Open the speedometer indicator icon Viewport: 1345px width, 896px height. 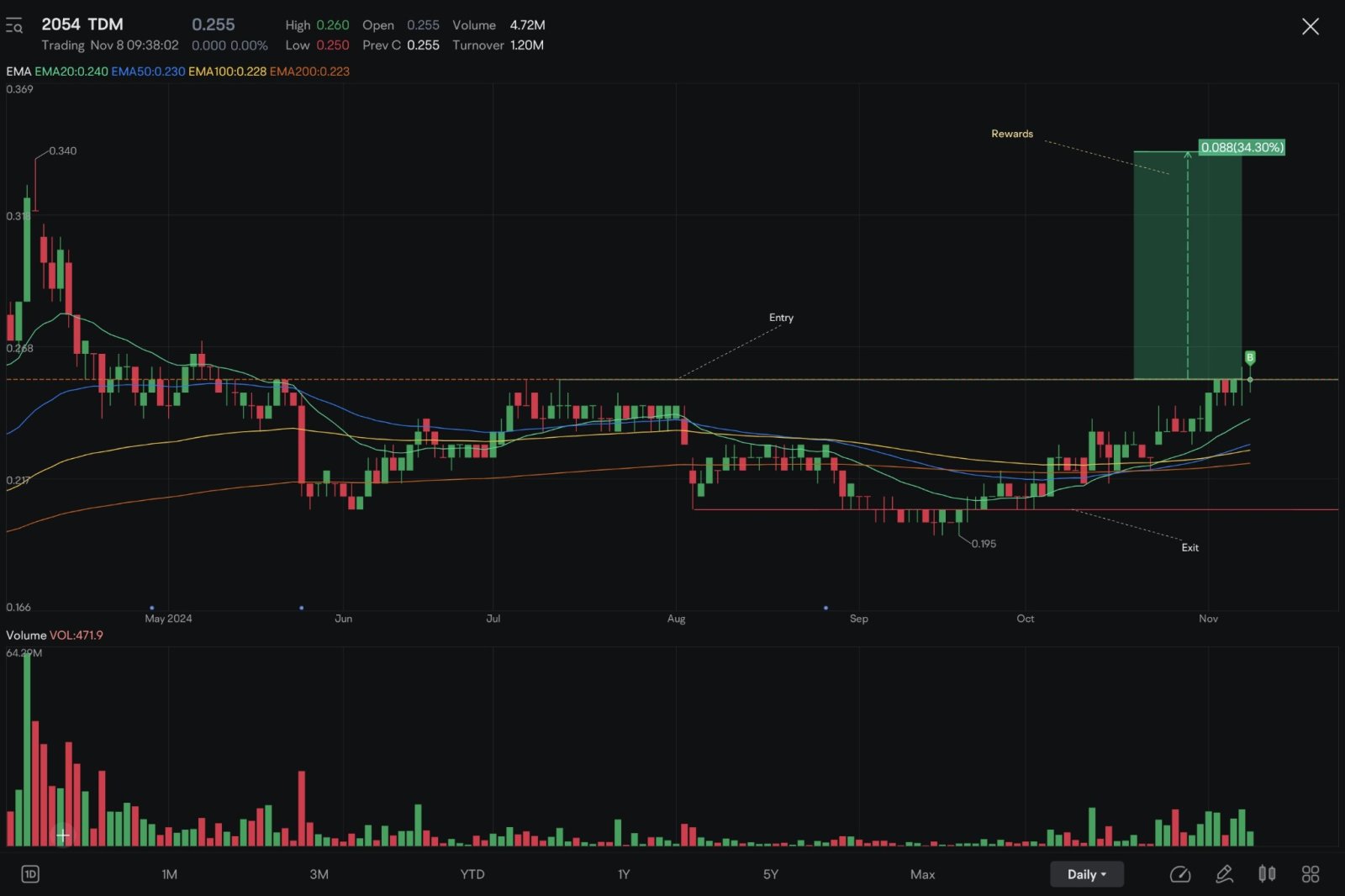click(x=1180, y=874)
